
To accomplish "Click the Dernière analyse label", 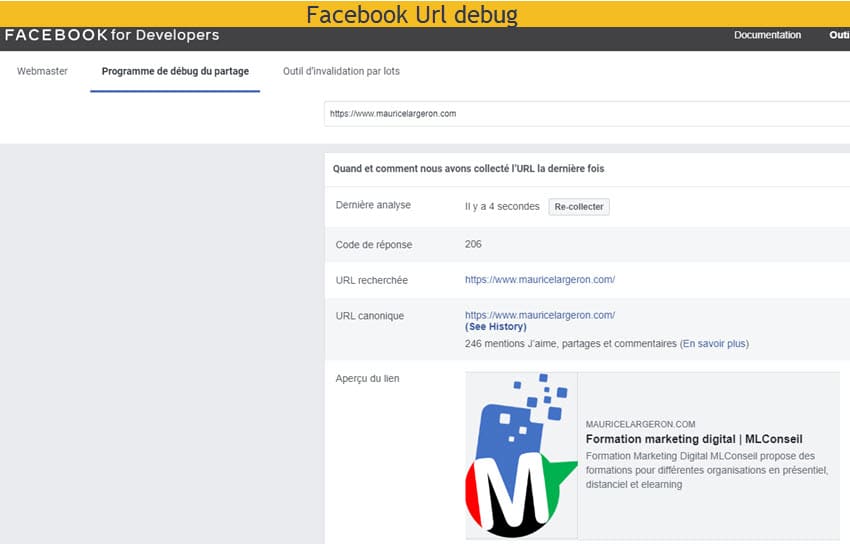I will [373, 205].
